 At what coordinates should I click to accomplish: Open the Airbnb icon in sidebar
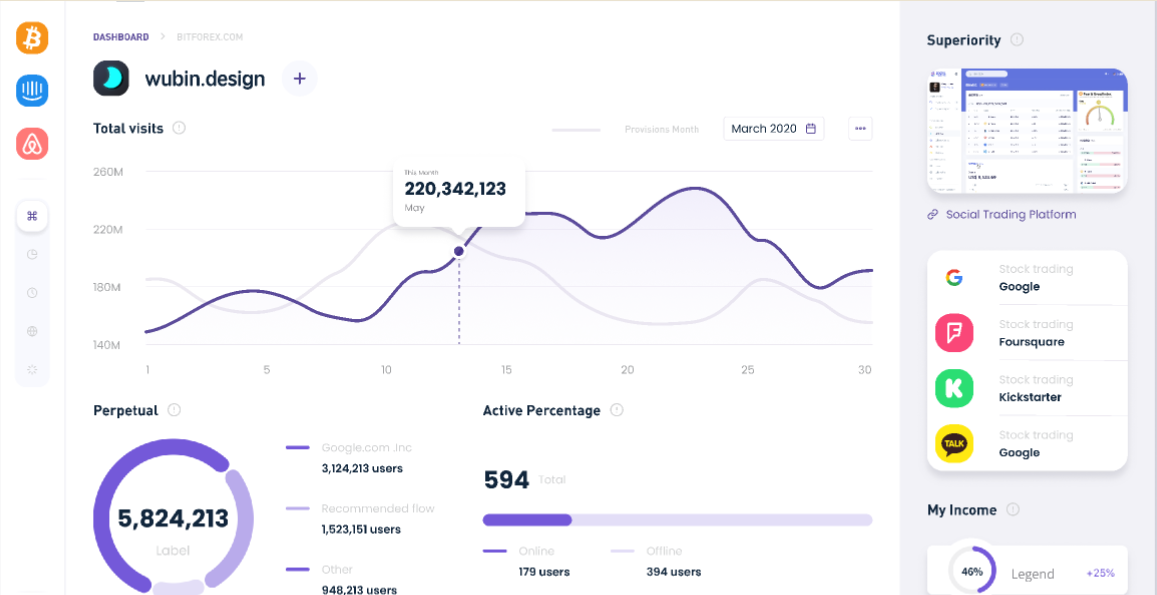click(x=32, y=144)
